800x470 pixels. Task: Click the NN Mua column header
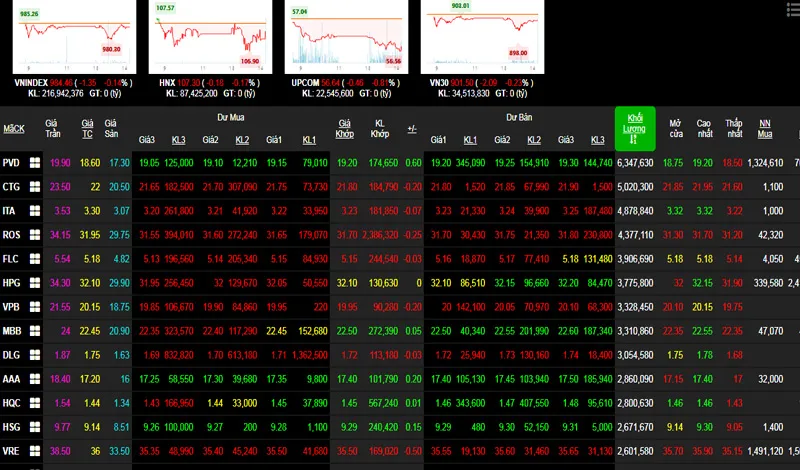(x=765, y=129)
